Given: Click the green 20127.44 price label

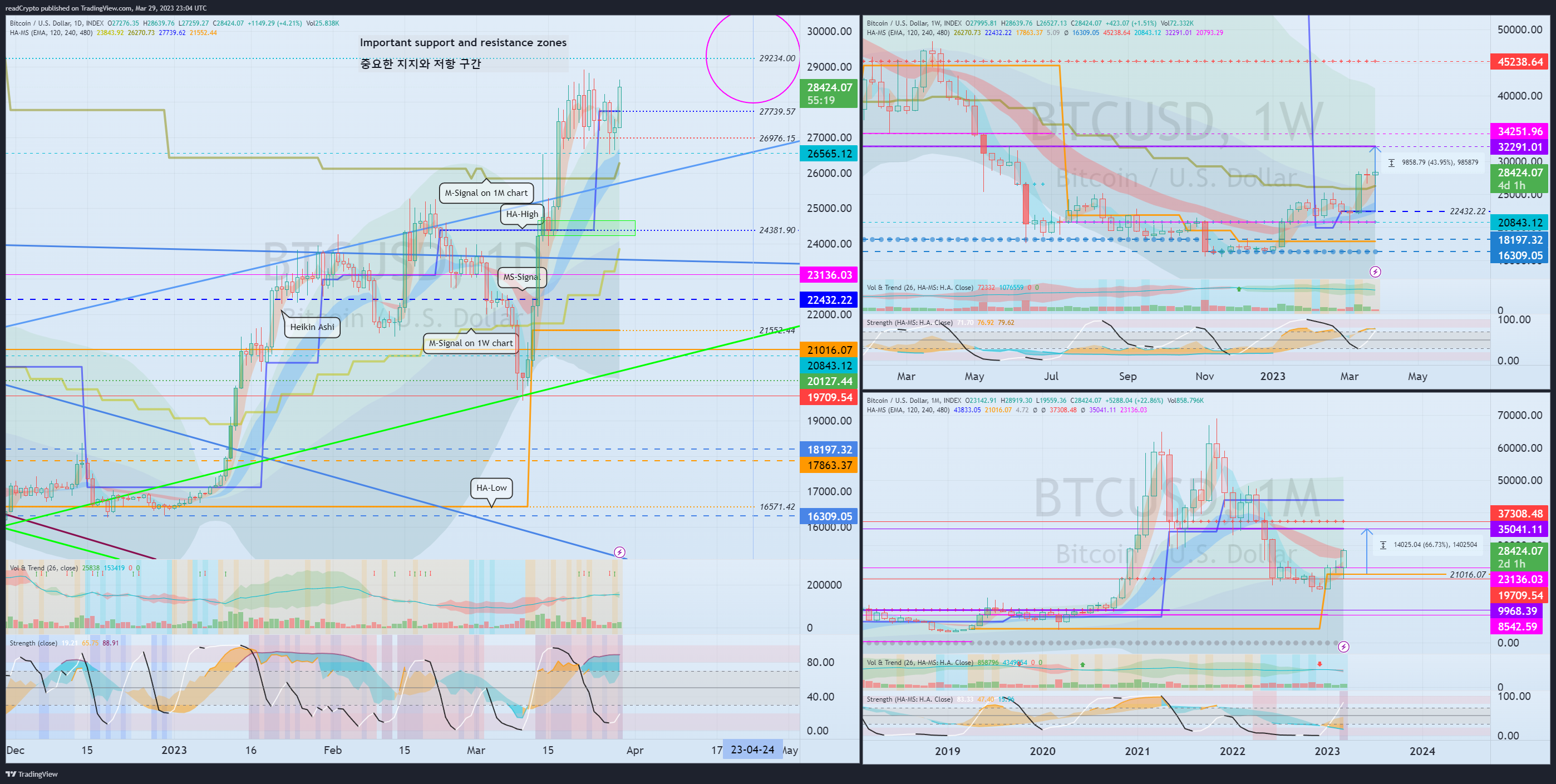Looking at the screenshot, I should [x=829, y=381].
